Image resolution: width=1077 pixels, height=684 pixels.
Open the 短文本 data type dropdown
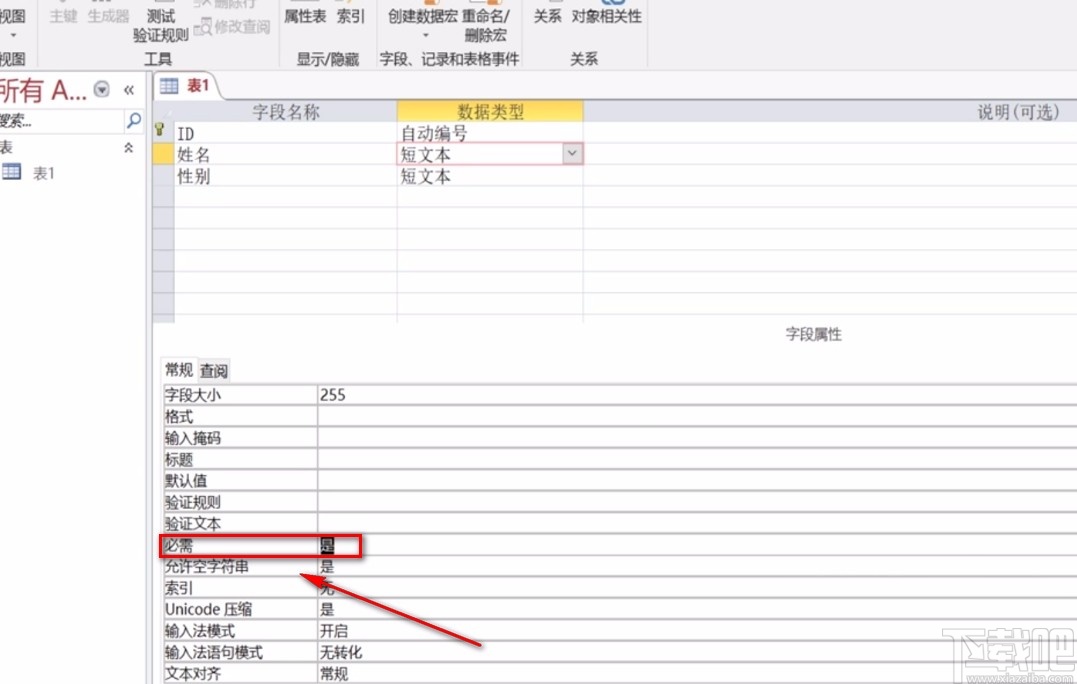coord(572,153)
